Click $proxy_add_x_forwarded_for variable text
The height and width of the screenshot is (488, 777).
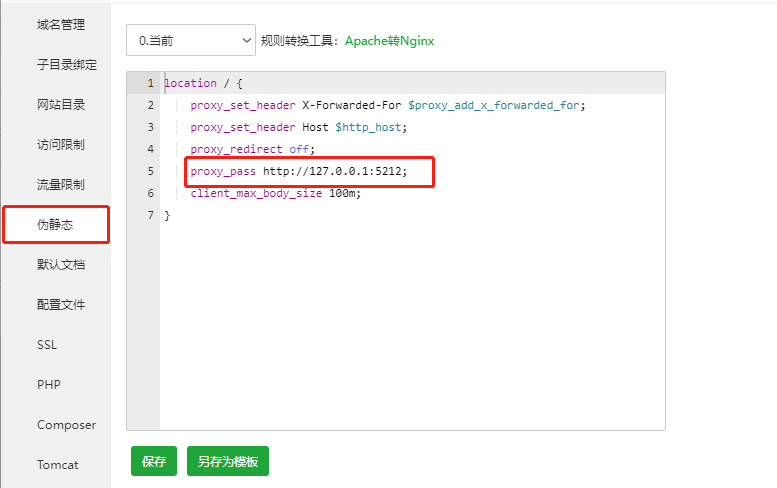coord(494,105)
